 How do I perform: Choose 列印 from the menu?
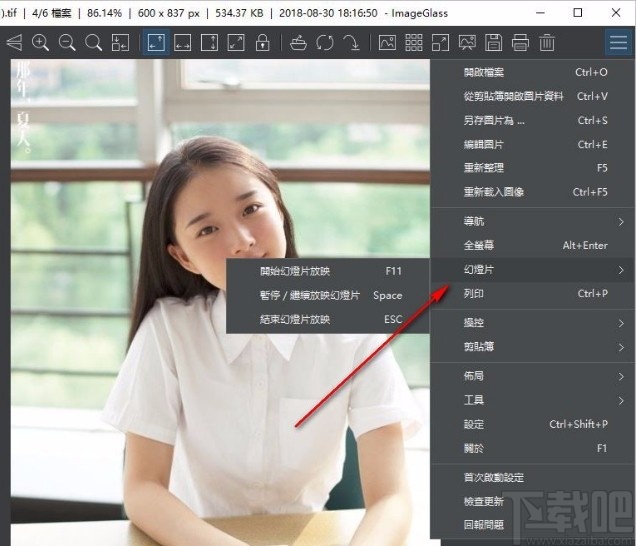pos(533,294)
